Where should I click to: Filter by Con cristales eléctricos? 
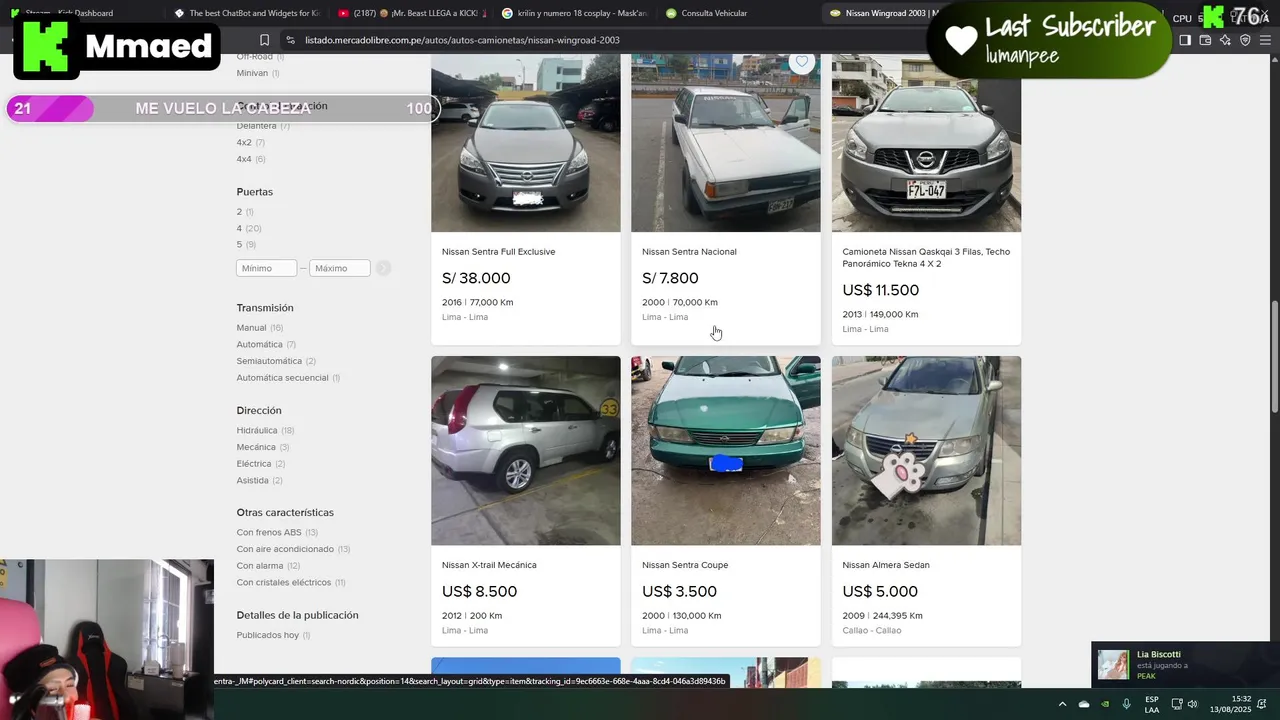[291, 582]
